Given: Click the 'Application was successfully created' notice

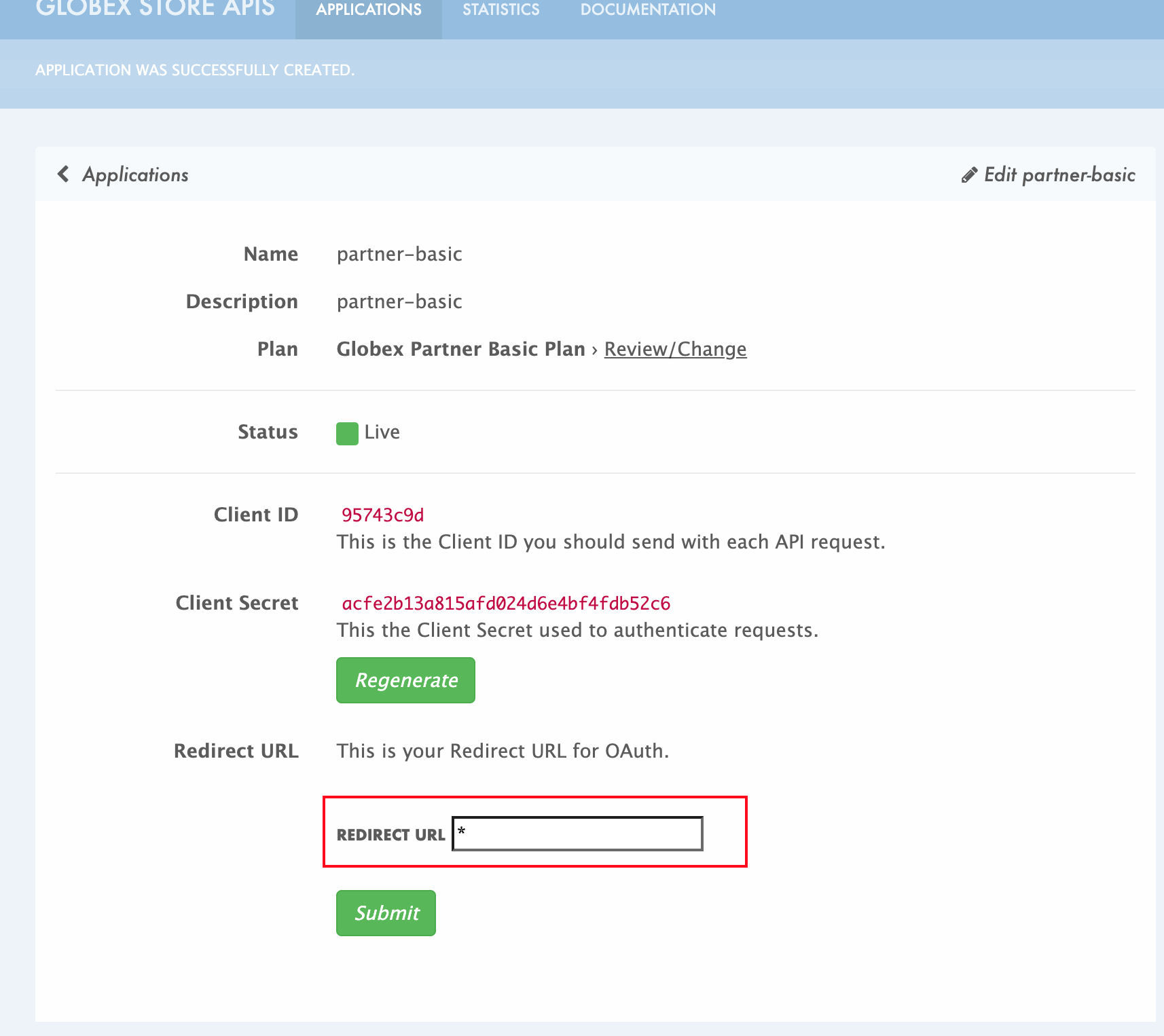Looking at the screenshot, I should pyautogui.click(x=195, y=70).
